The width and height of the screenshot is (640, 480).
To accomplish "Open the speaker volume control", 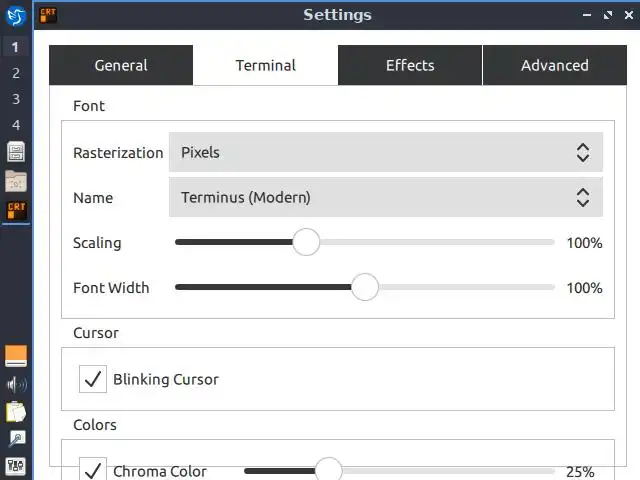I will click(x=15, y=384).
